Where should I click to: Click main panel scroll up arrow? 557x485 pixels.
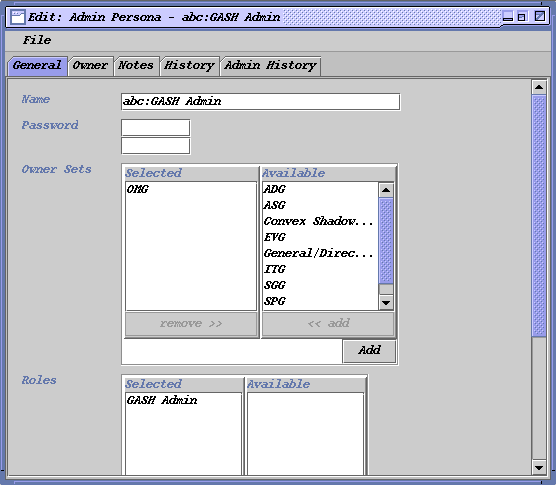[x=539, y=87]
